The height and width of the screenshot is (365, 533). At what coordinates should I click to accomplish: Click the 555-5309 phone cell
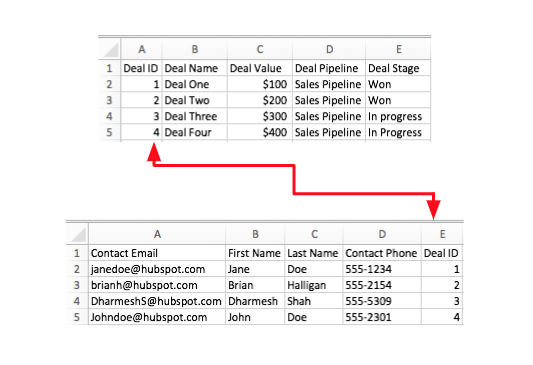(x=382, y=301)
